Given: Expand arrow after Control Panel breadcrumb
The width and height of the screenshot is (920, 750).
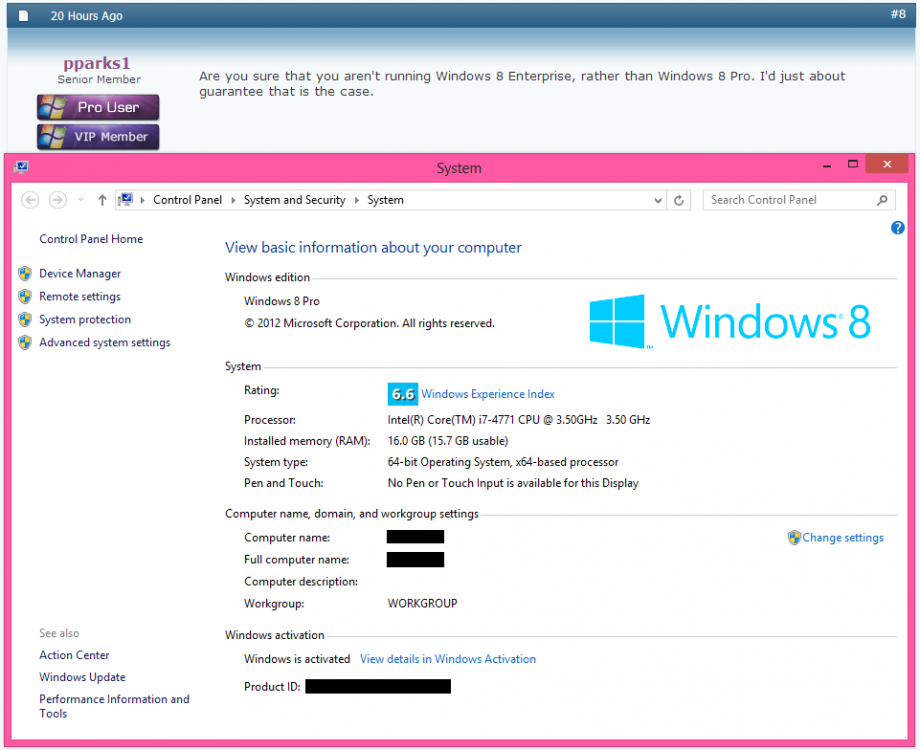Looking at the screenshot, I should click(x=233, y=201).
